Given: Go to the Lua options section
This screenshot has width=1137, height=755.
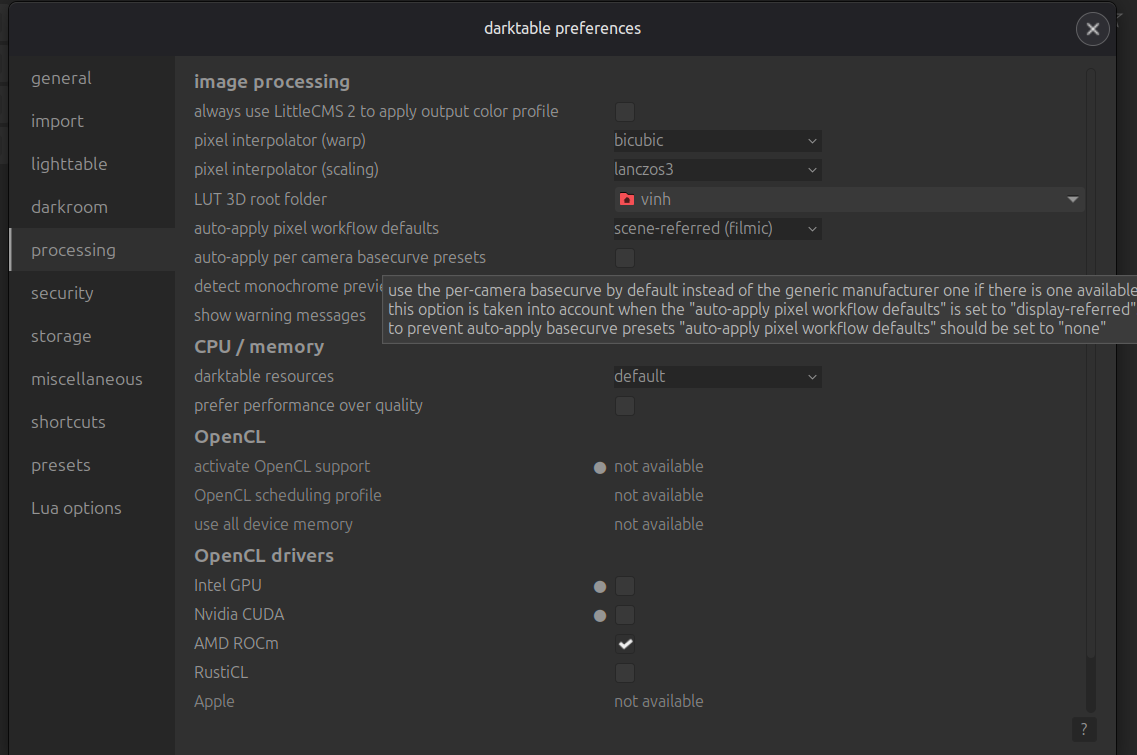Looking at the screenshot, I should click(x=76, y=508).
